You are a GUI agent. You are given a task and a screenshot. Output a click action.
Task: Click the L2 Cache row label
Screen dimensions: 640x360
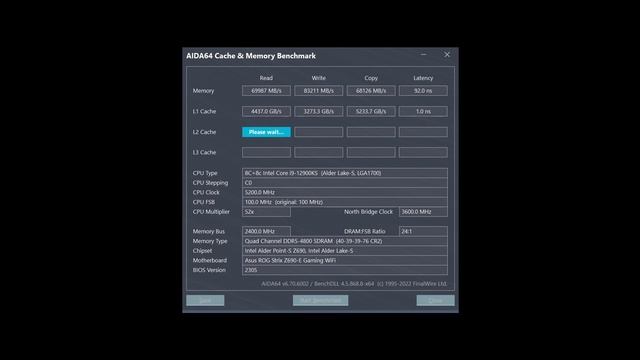pyautogui.click(x=204, y=132)
